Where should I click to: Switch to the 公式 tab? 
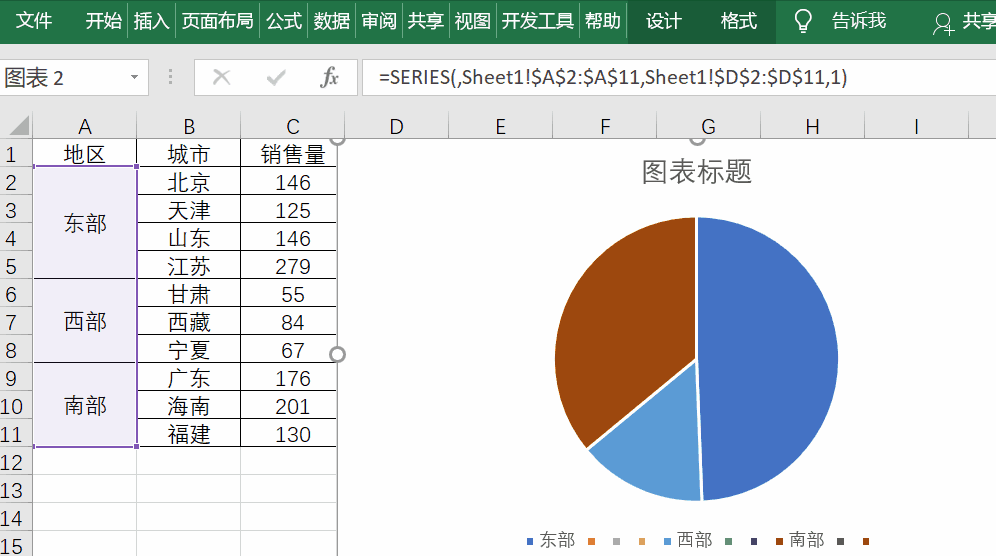[284, 21]
